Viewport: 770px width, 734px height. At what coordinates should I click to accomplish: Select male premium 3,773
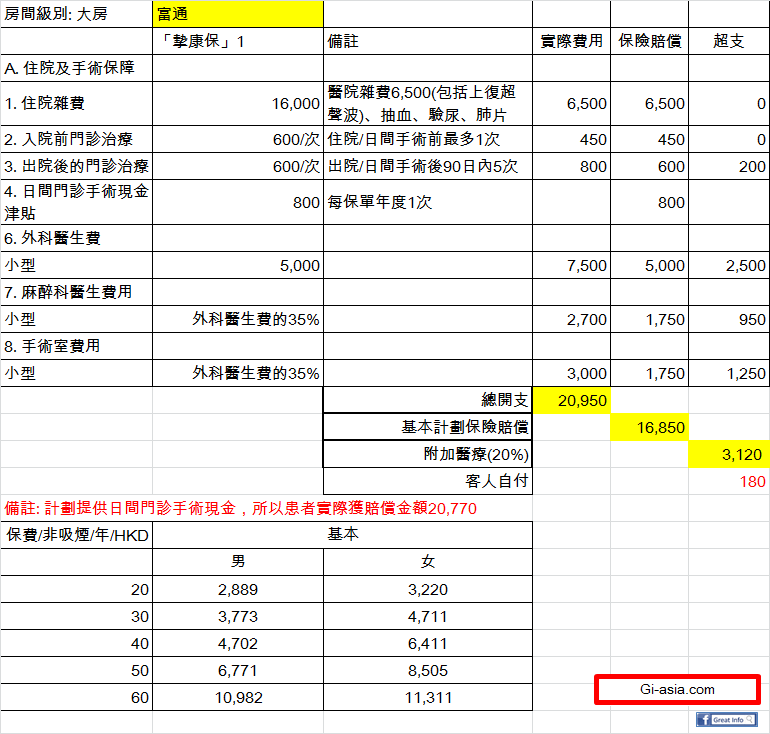point(238,616)
